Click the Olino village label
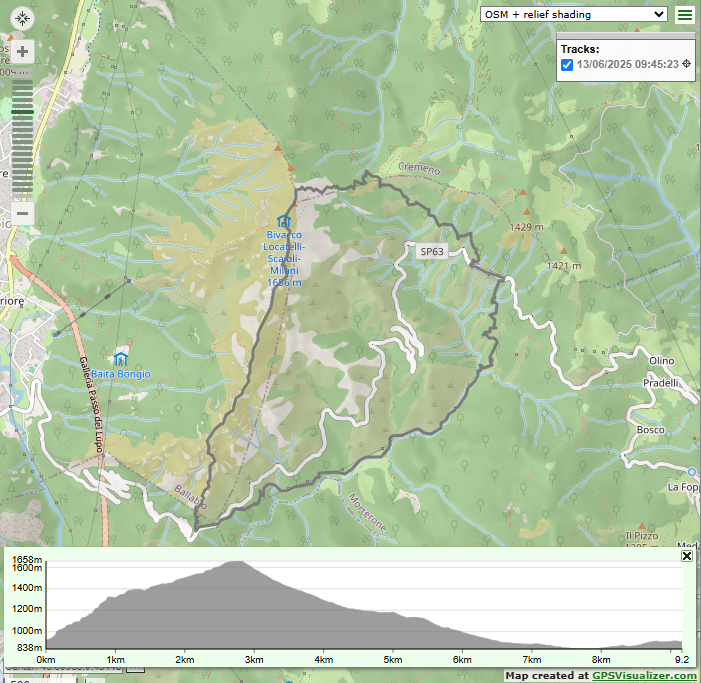701x683 pixels. [662, 360]
